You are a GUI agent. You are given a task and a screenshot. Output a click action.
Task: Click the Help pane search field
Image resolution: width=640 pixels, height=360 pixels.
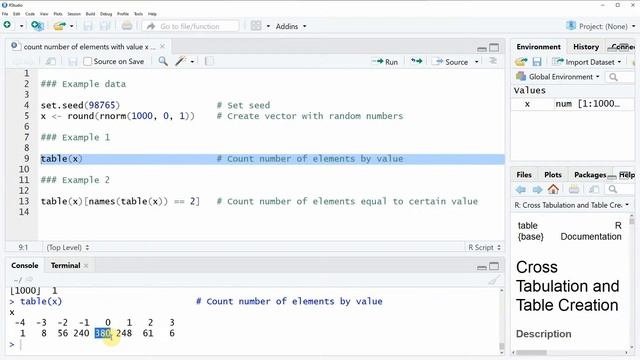tap(620, 189)
